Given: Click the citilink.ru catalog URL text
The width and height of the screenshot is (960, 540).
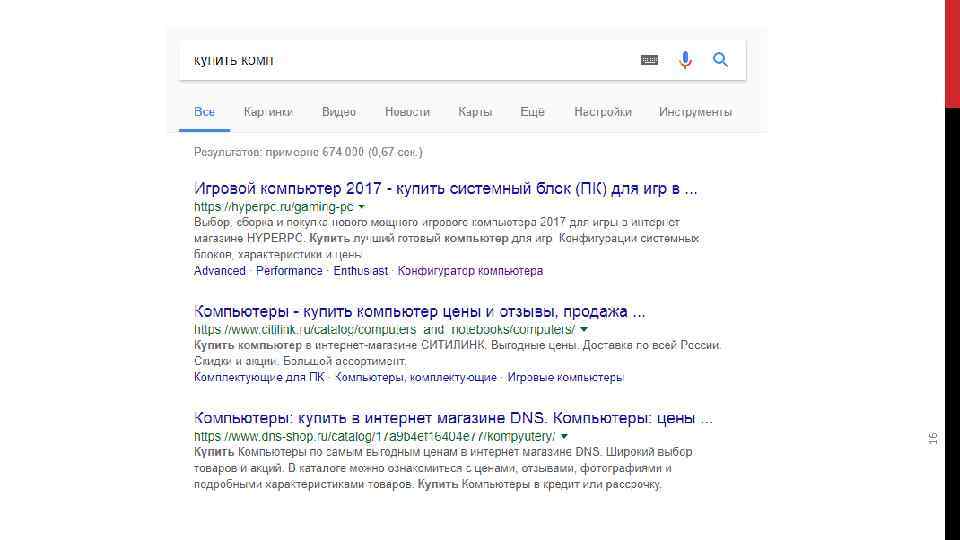Looking at the screenshot, I should click(384, 329).
